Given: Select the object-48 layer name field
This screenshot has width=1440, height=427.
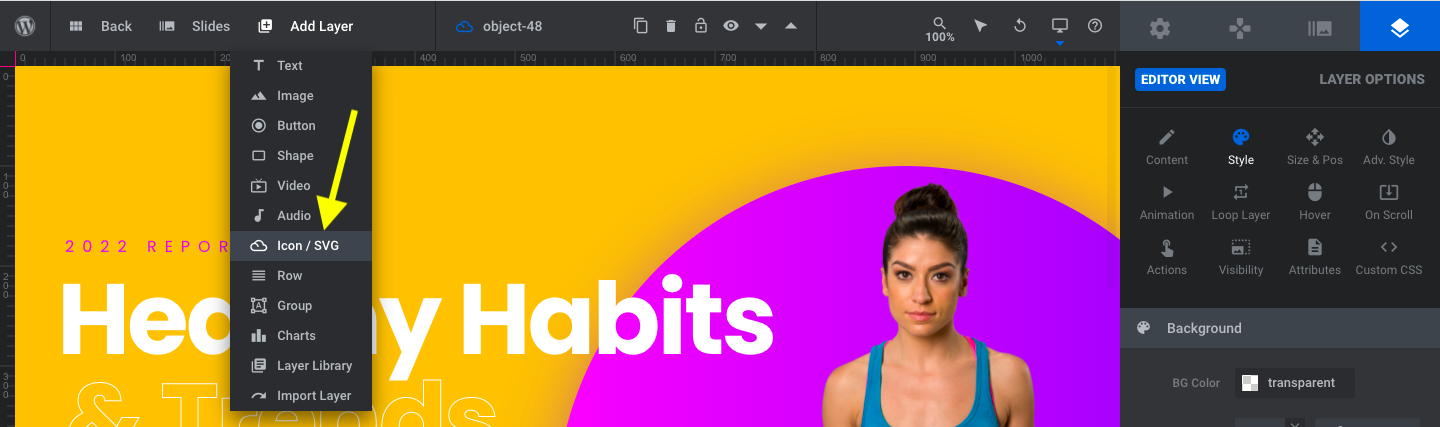Looking at the screenshot, I should (512, 26).
